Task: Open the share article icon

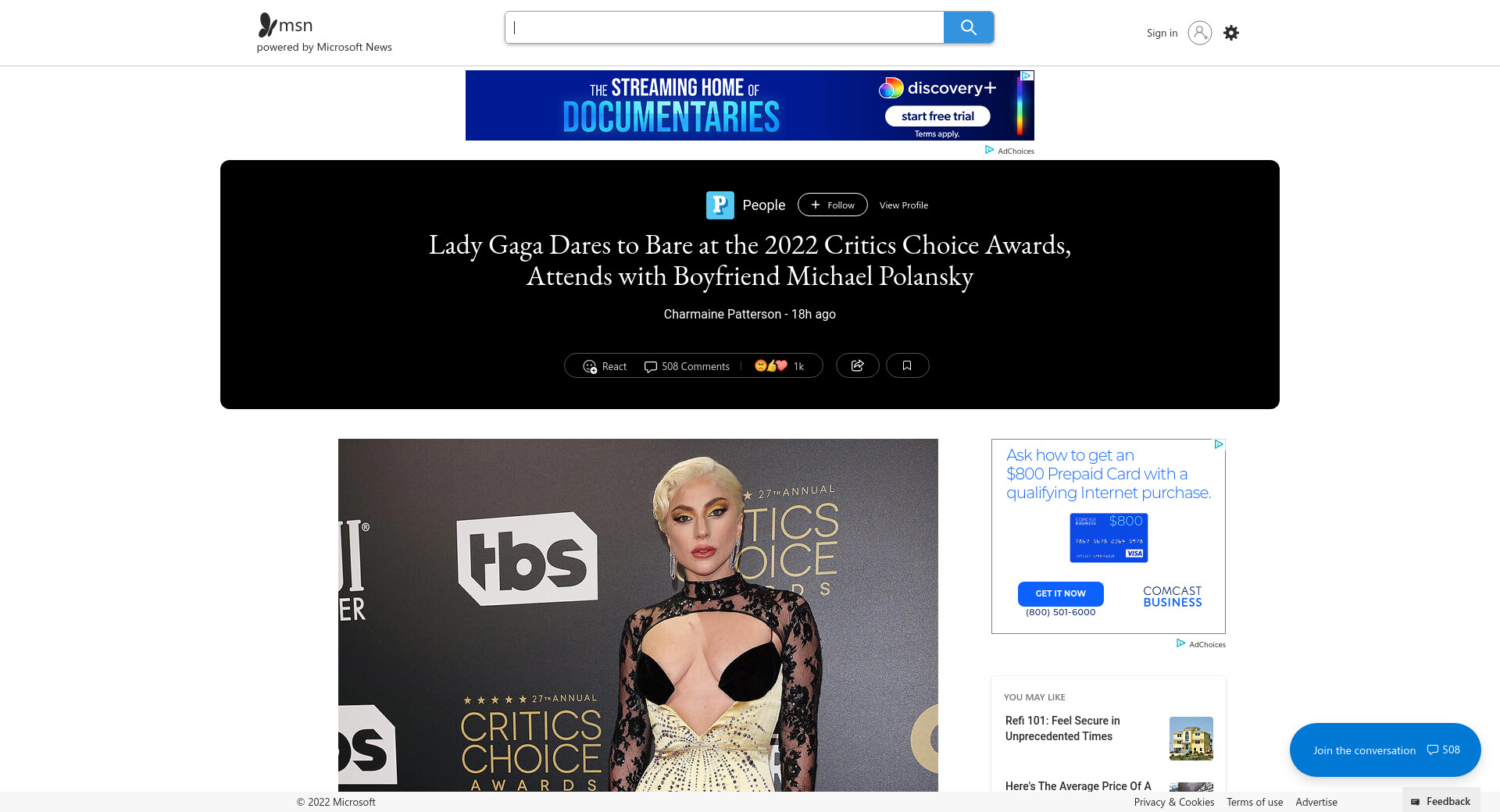Action: click(857, 365)
